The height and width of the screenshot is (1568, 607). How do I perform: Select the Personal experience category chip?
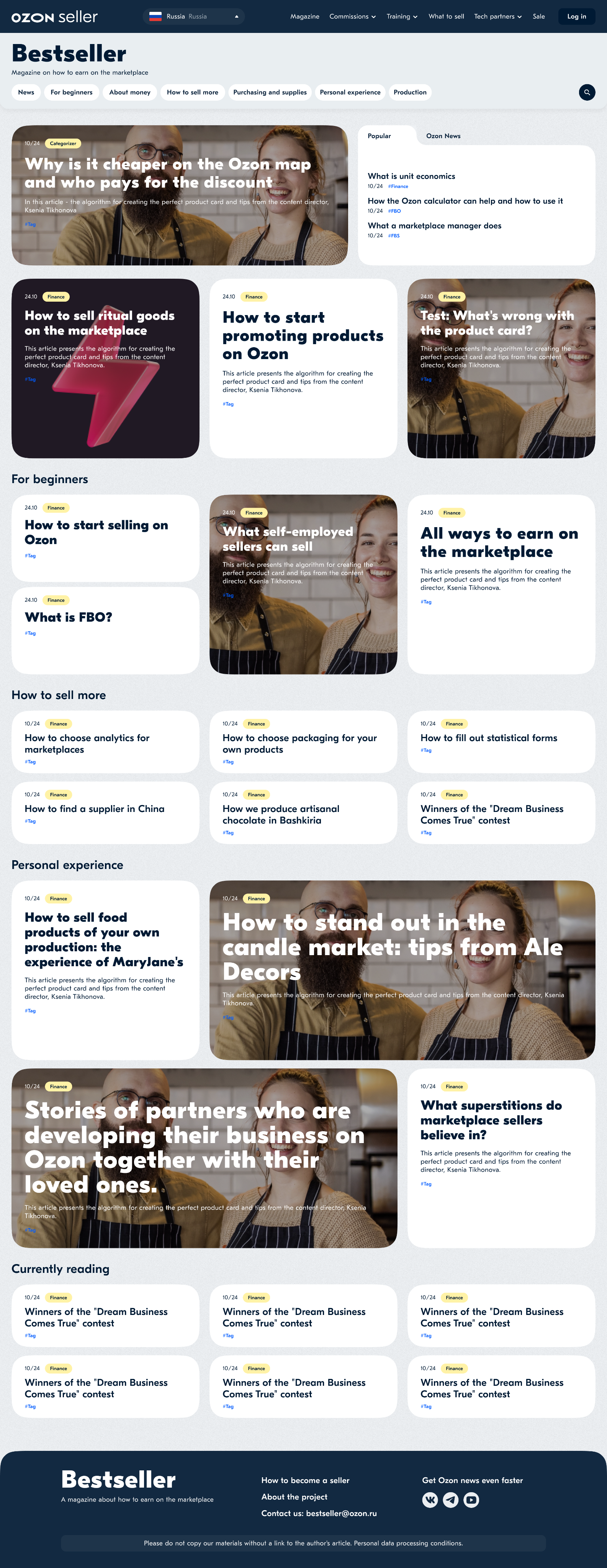point(350,93)
